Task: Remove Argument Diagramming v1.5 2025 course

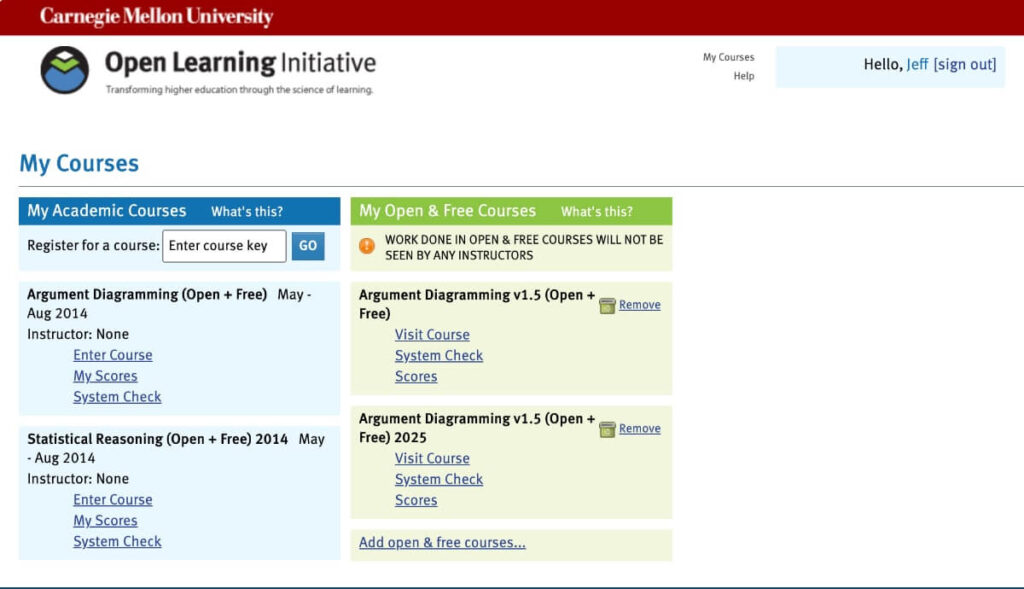Action: click(639, 429)
